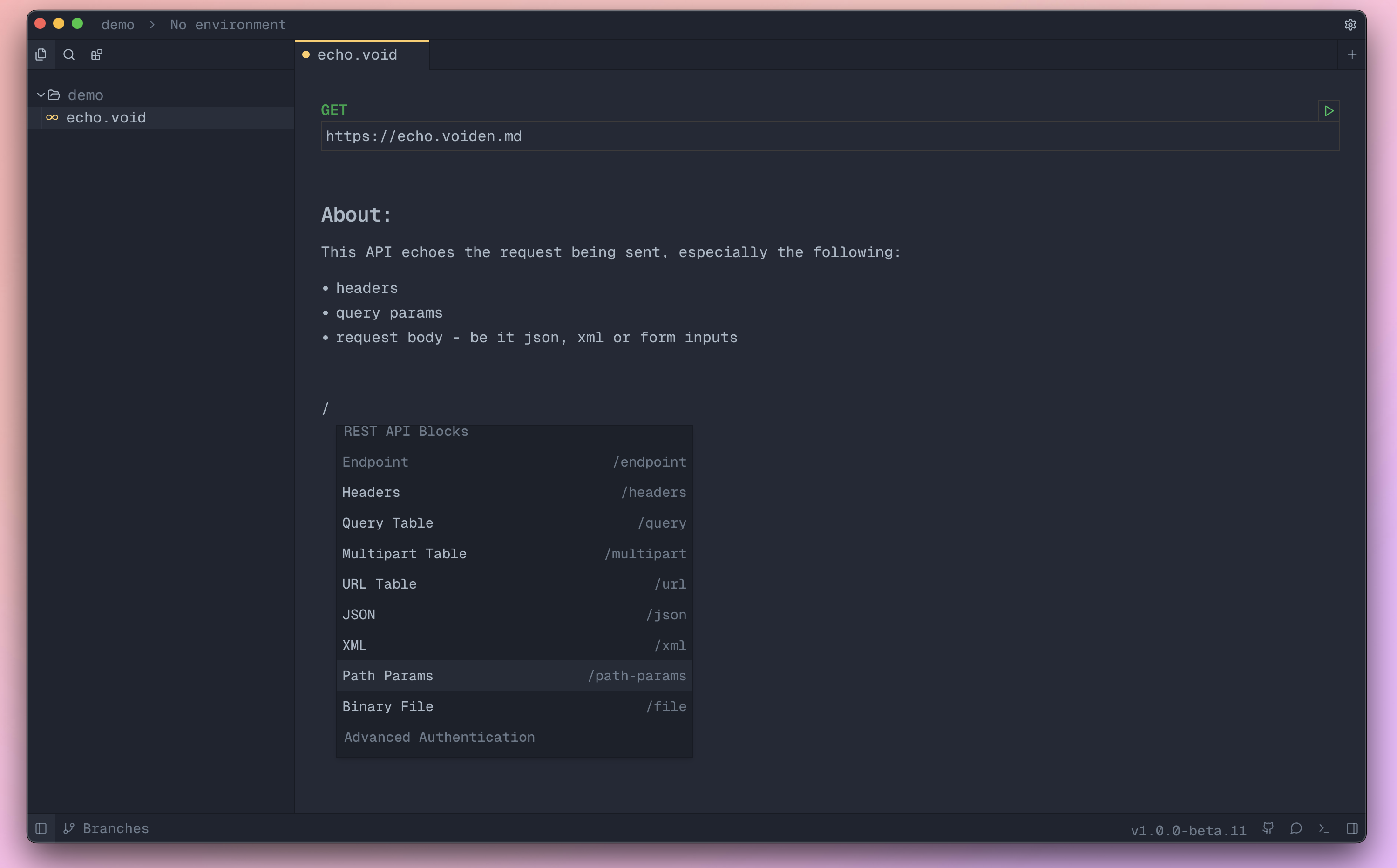Image resolution: width=1397 pixels, height=868 pixels.
Task: Expand the demo breadcrumb at the top
Action: point(118,25)
